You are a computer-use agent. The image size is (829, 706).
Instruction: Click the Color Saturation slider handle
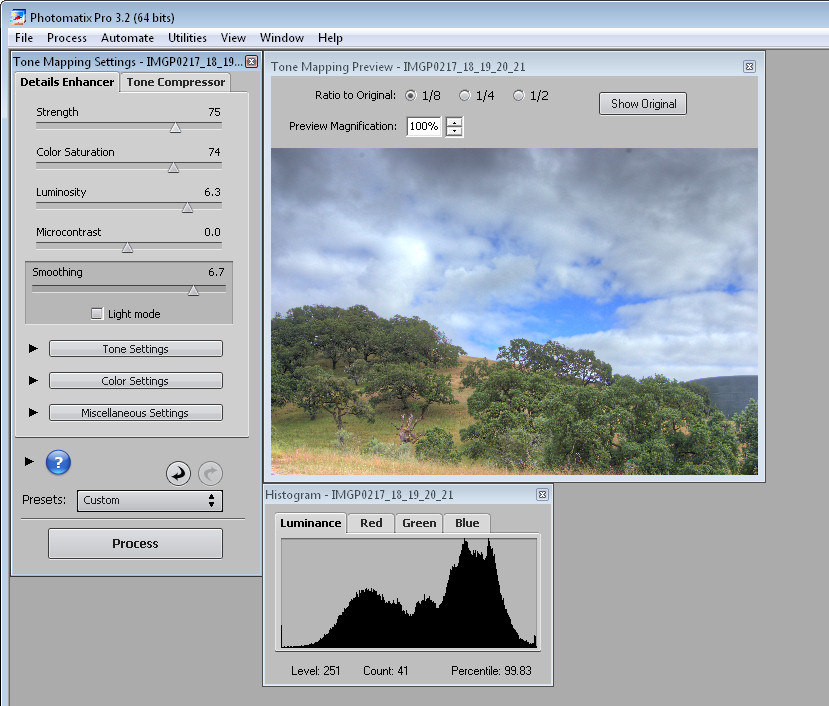point(173,168)
